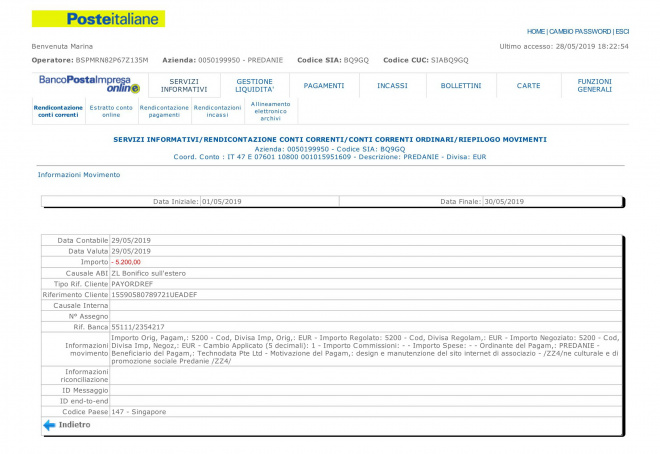
Task: Click the blue back arrow icon
Action: (x=48, y=425)
